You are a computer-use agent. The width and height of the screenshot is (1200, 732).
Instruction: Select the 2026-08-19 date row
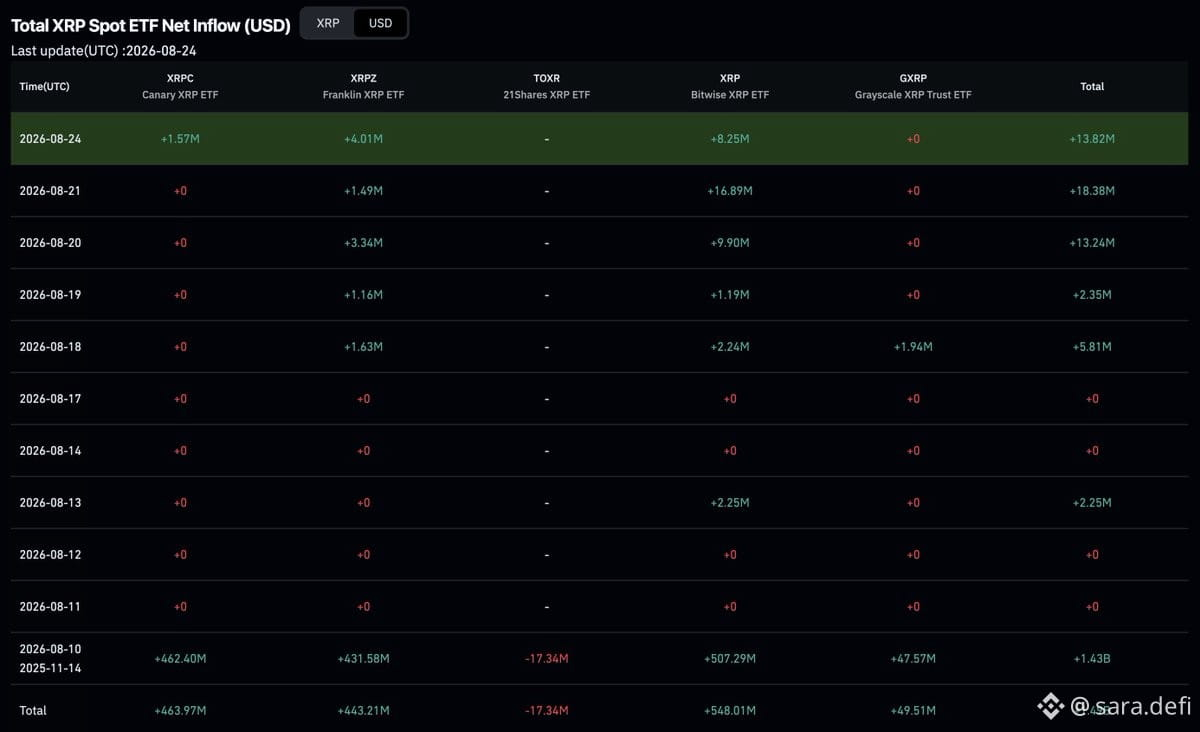click(599, 295)
